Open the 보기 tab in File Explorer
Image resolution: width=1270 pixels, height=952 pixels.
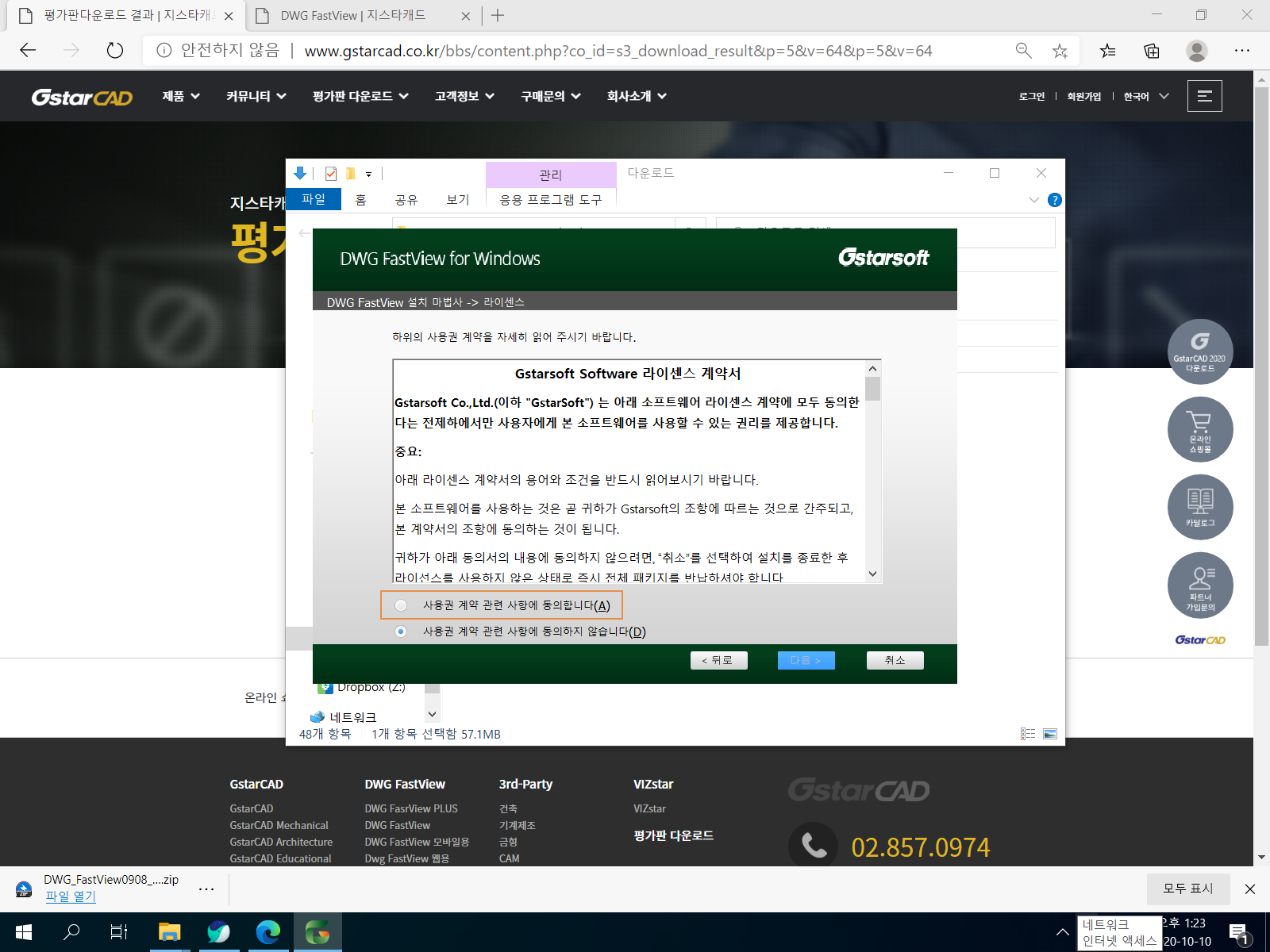click(458, 199)
